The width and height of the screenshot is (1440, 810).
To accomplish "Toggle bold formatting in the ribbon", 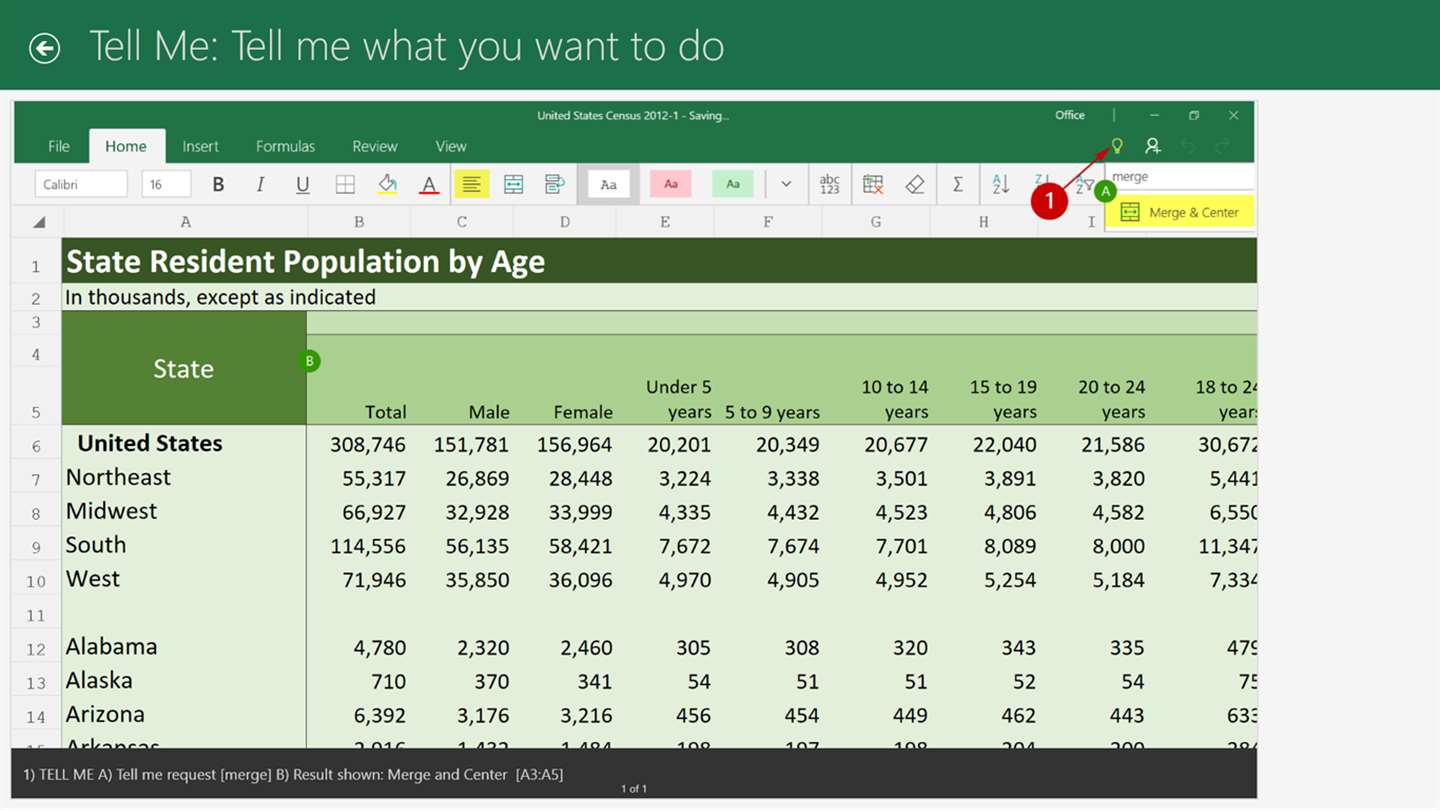I will pos(218,184).
